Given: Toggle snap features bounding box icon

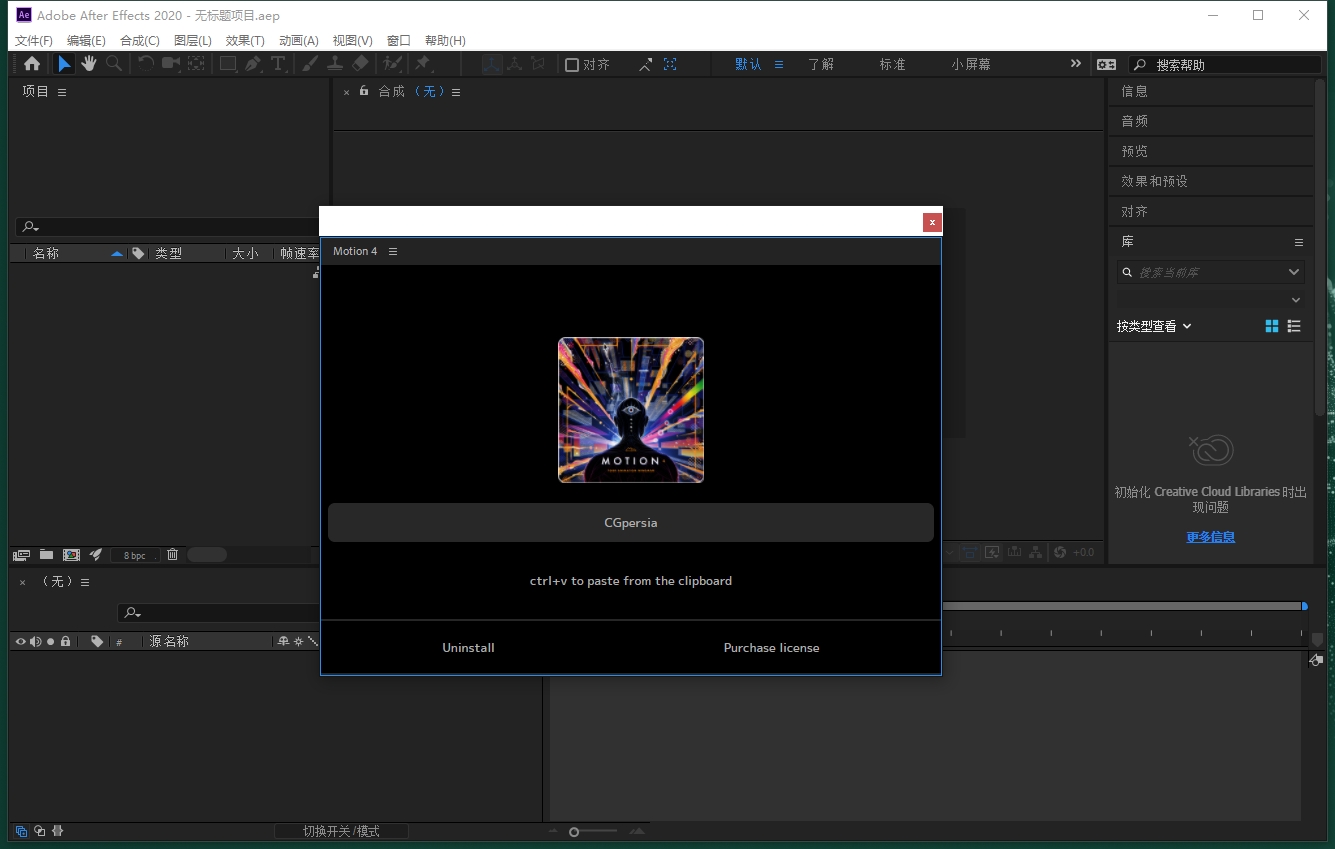Looking at the screenshot, I should pos(670,64).
